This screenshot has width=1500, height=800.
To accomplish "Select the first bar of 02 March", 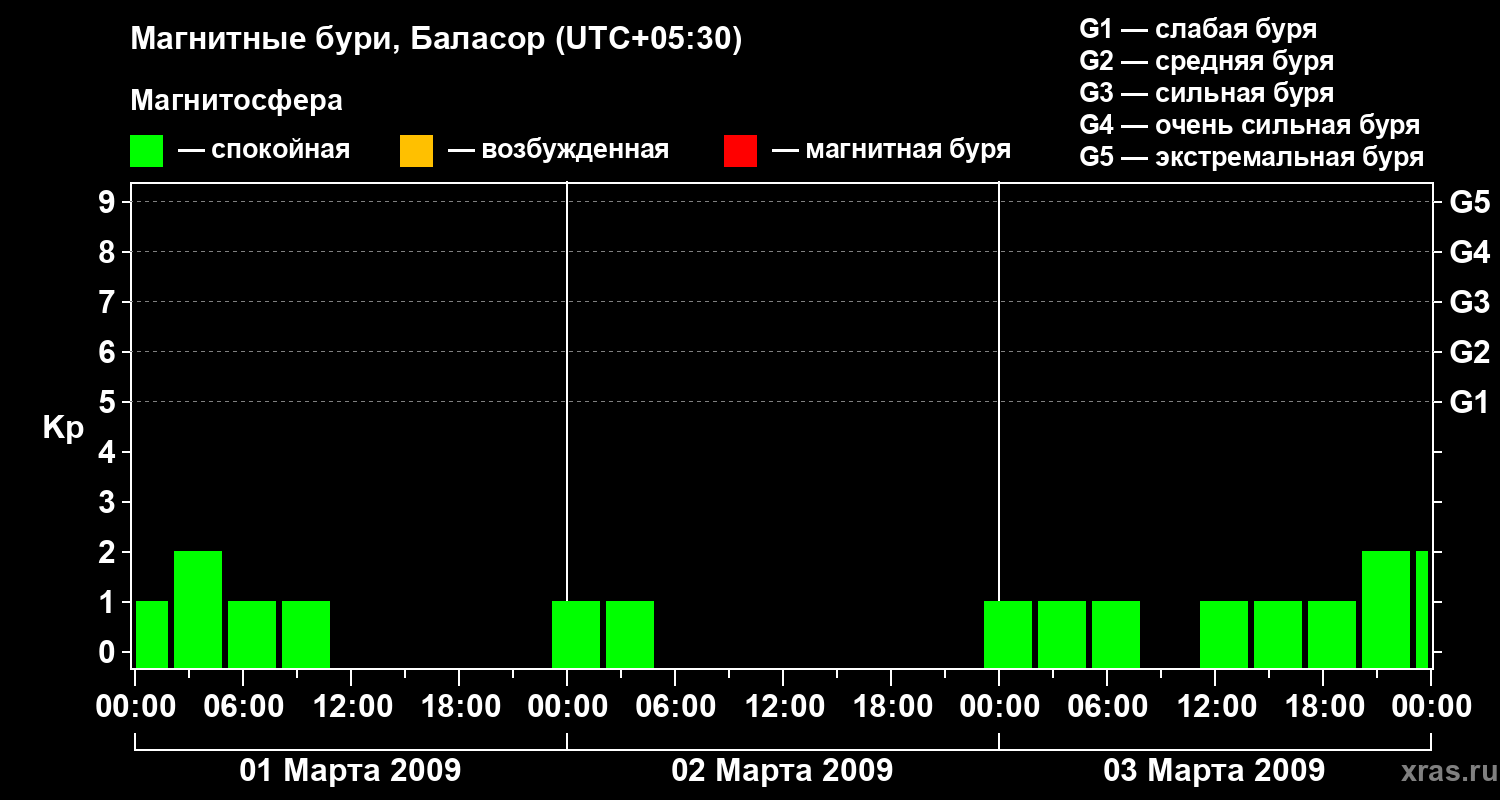I will click(x=576, y=634).
